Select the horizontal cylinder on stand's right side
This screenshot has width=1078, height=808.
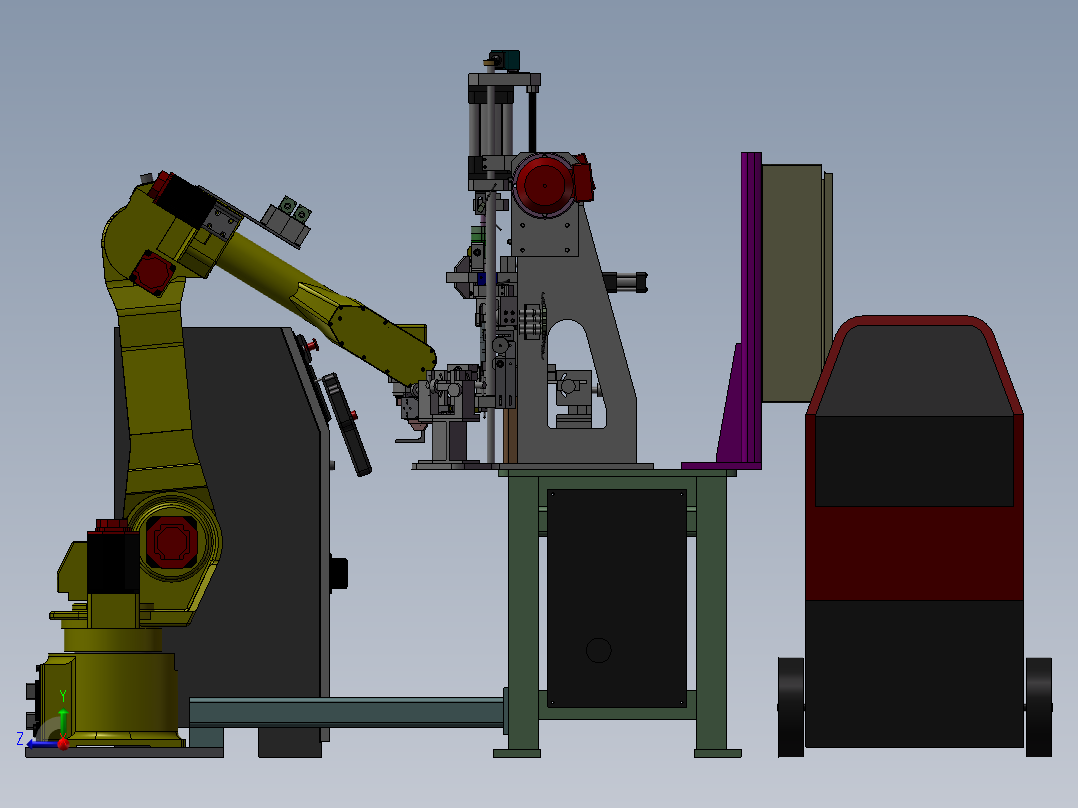click(626, 282)
